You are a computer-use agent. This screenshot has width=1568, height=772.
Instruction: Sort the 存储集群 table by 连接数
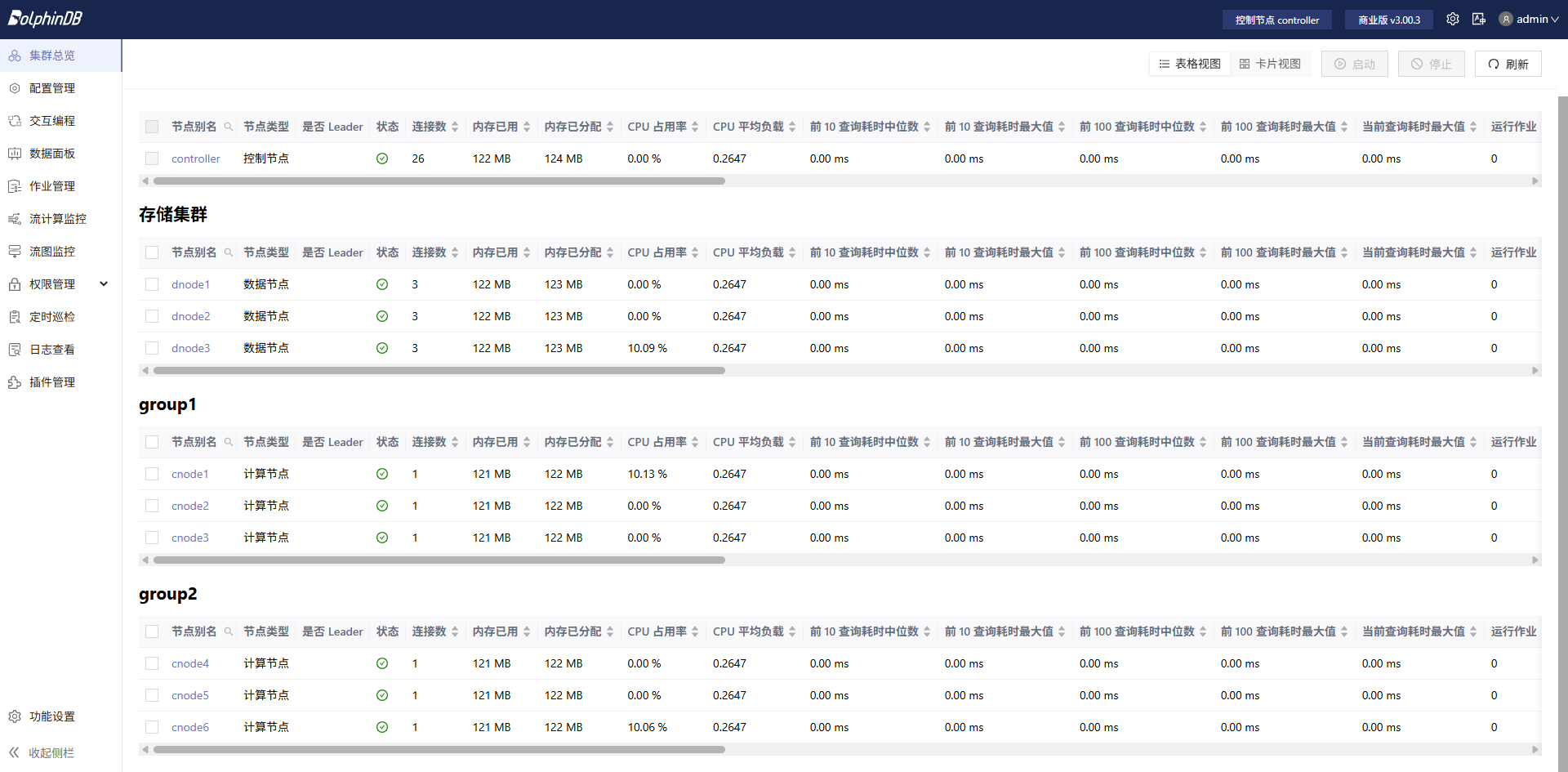click(x=434, y=252)
